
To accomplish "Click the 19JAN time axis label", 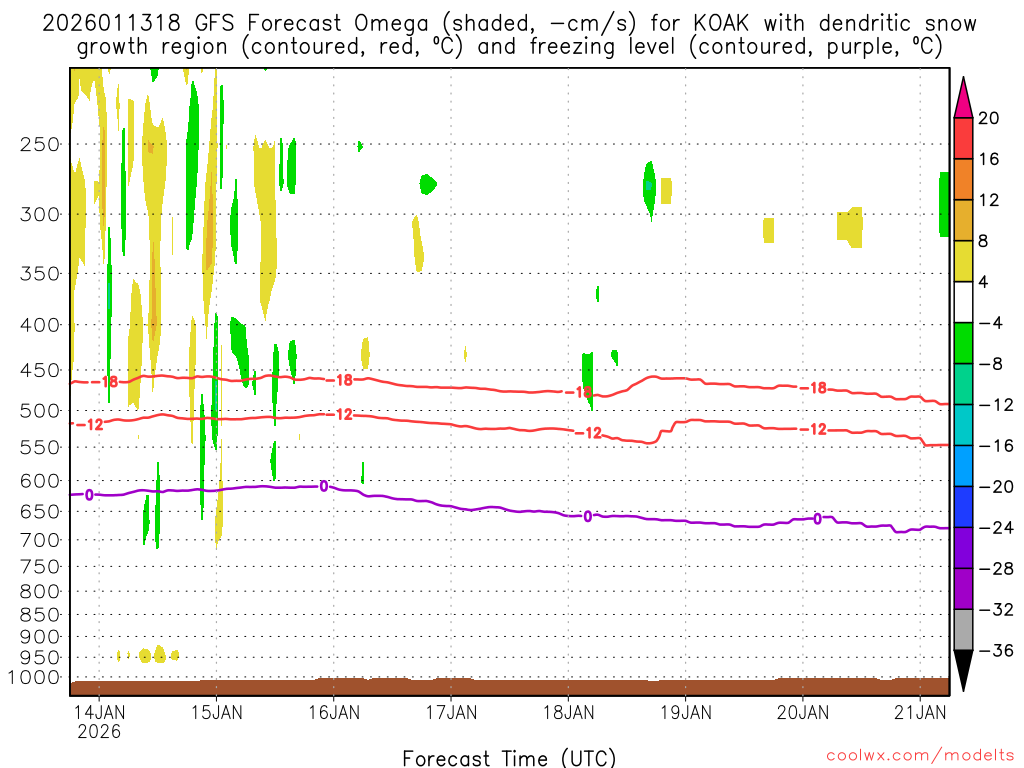I will (686, 712).
